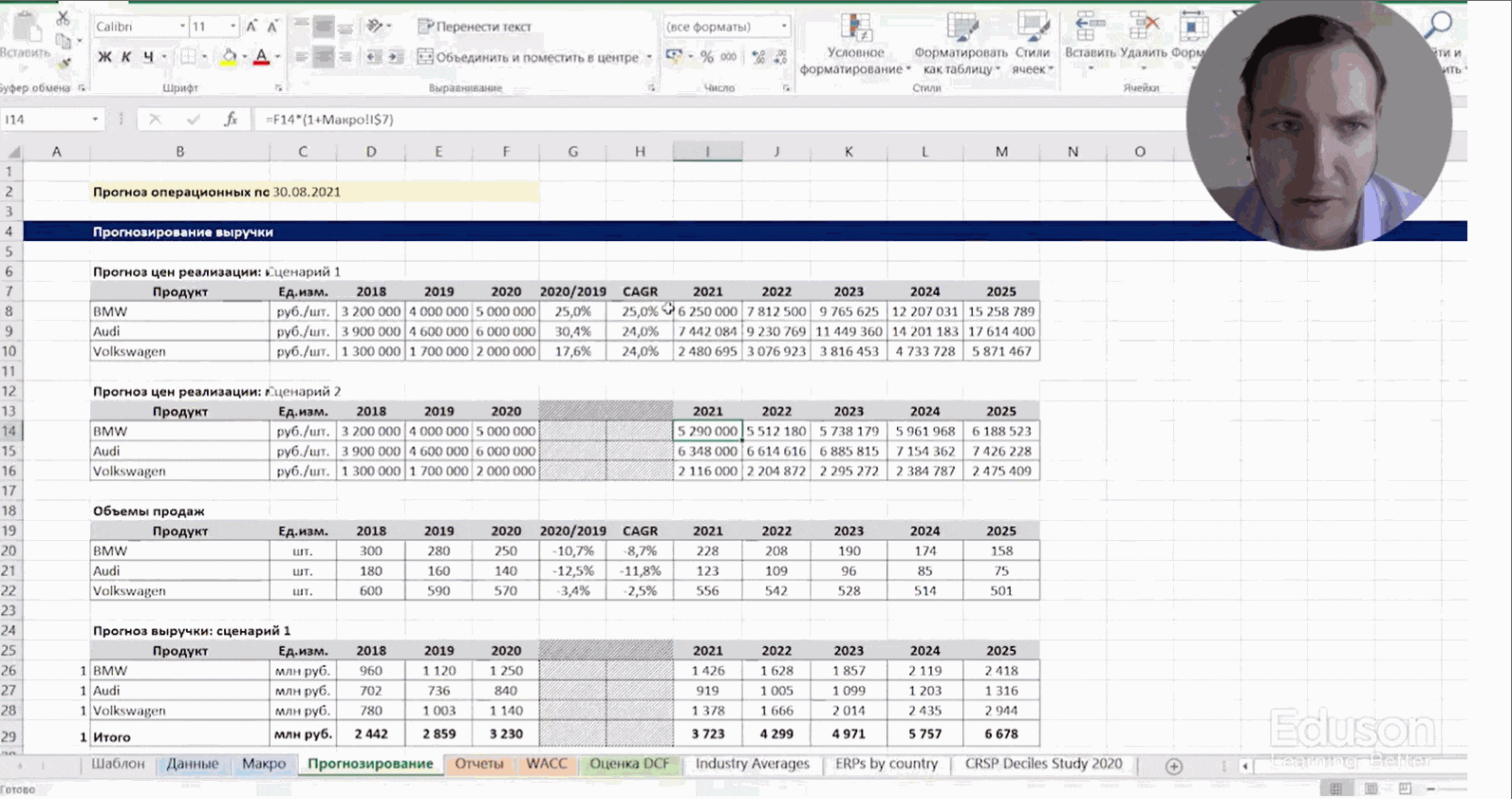Apply red font color A
Screen dimensions: 1512x799
262,57
